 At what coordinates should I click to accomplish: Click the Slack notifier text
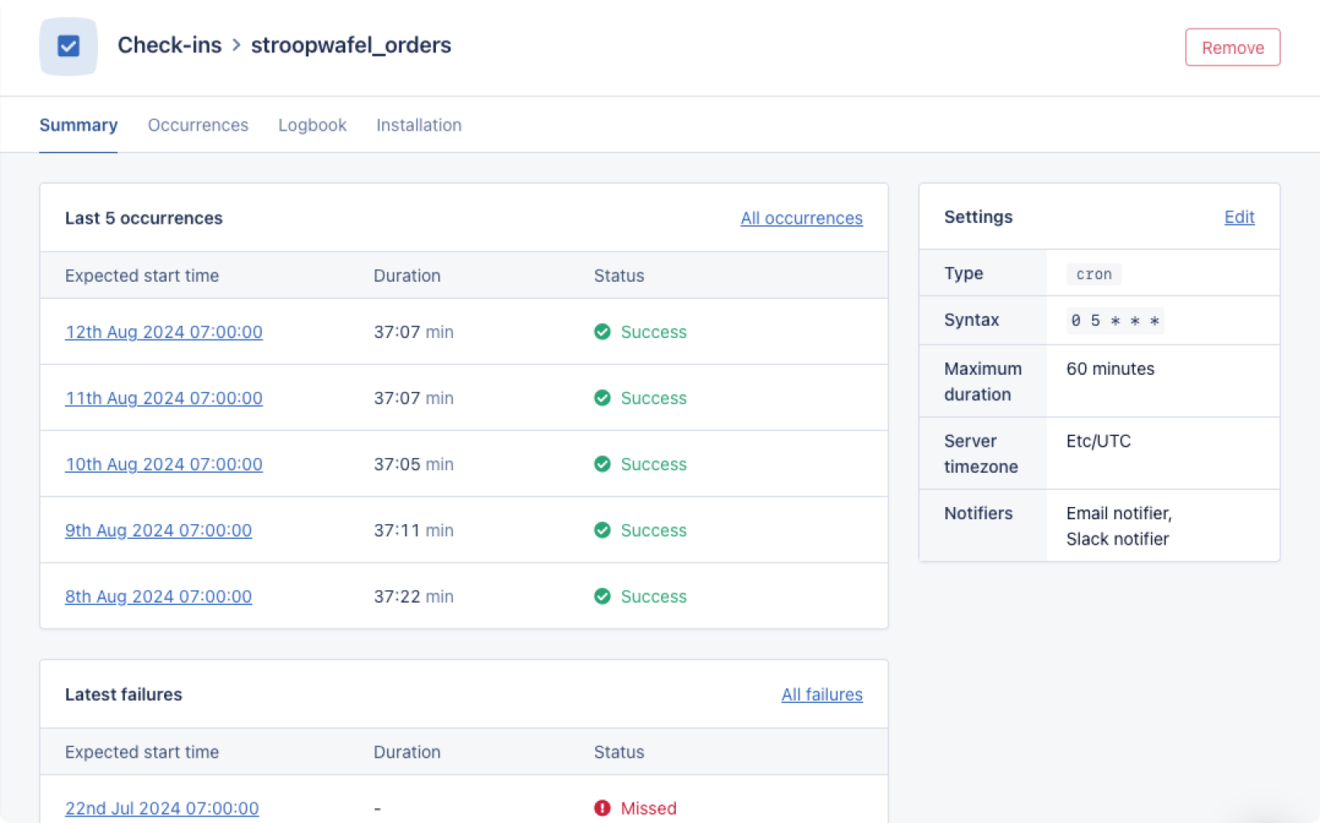(x=1117, y=539)
